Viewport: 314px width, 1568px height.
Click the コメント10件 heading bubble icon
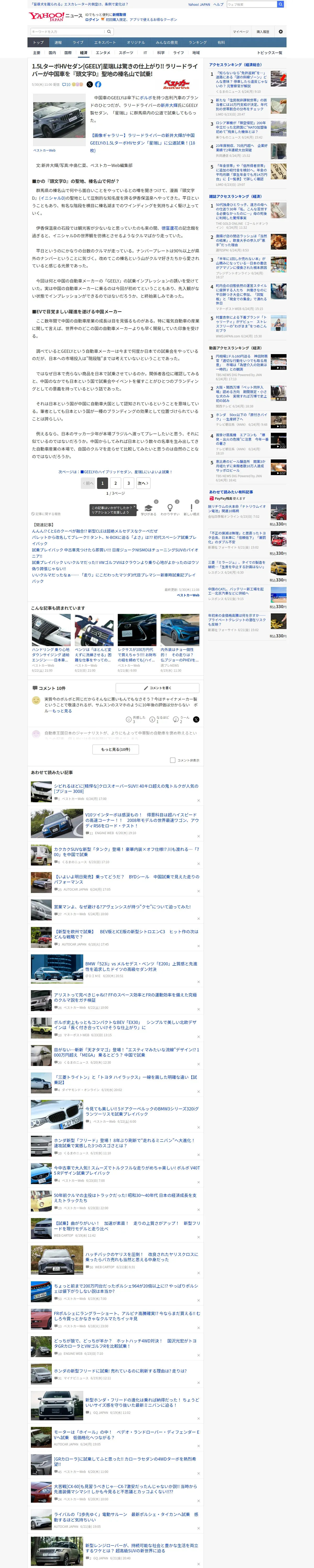tap(35, 688)
